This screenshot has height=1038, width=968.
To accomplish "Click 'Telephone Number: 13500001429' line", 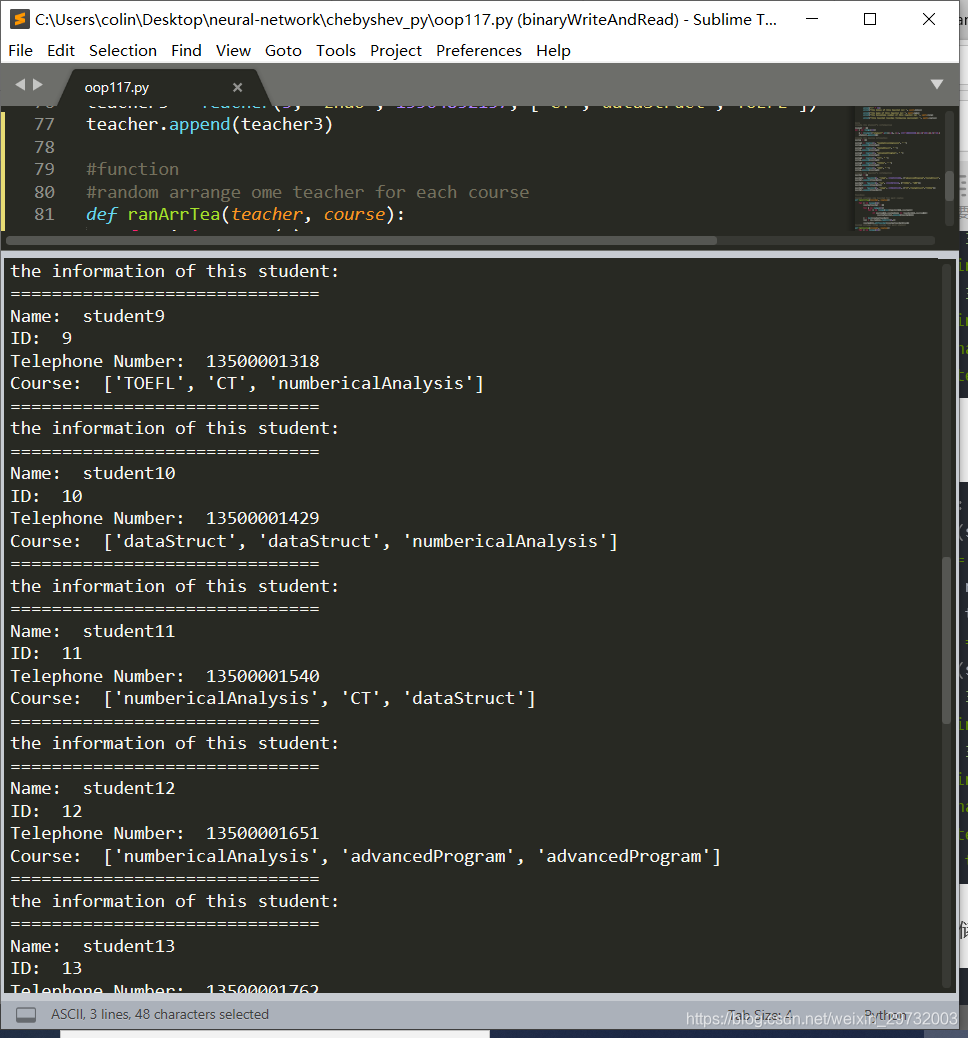I will coord(164,518).
